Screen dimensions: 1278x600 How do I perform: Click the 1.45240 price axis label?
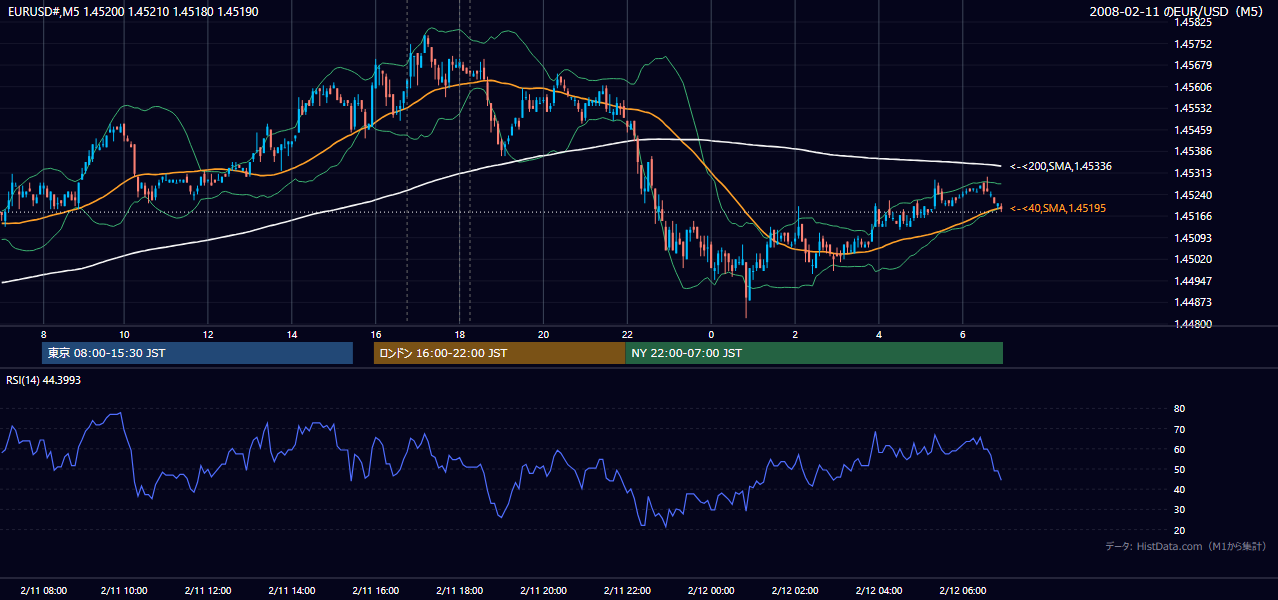pyautogui.click(x=1193, y=195)
